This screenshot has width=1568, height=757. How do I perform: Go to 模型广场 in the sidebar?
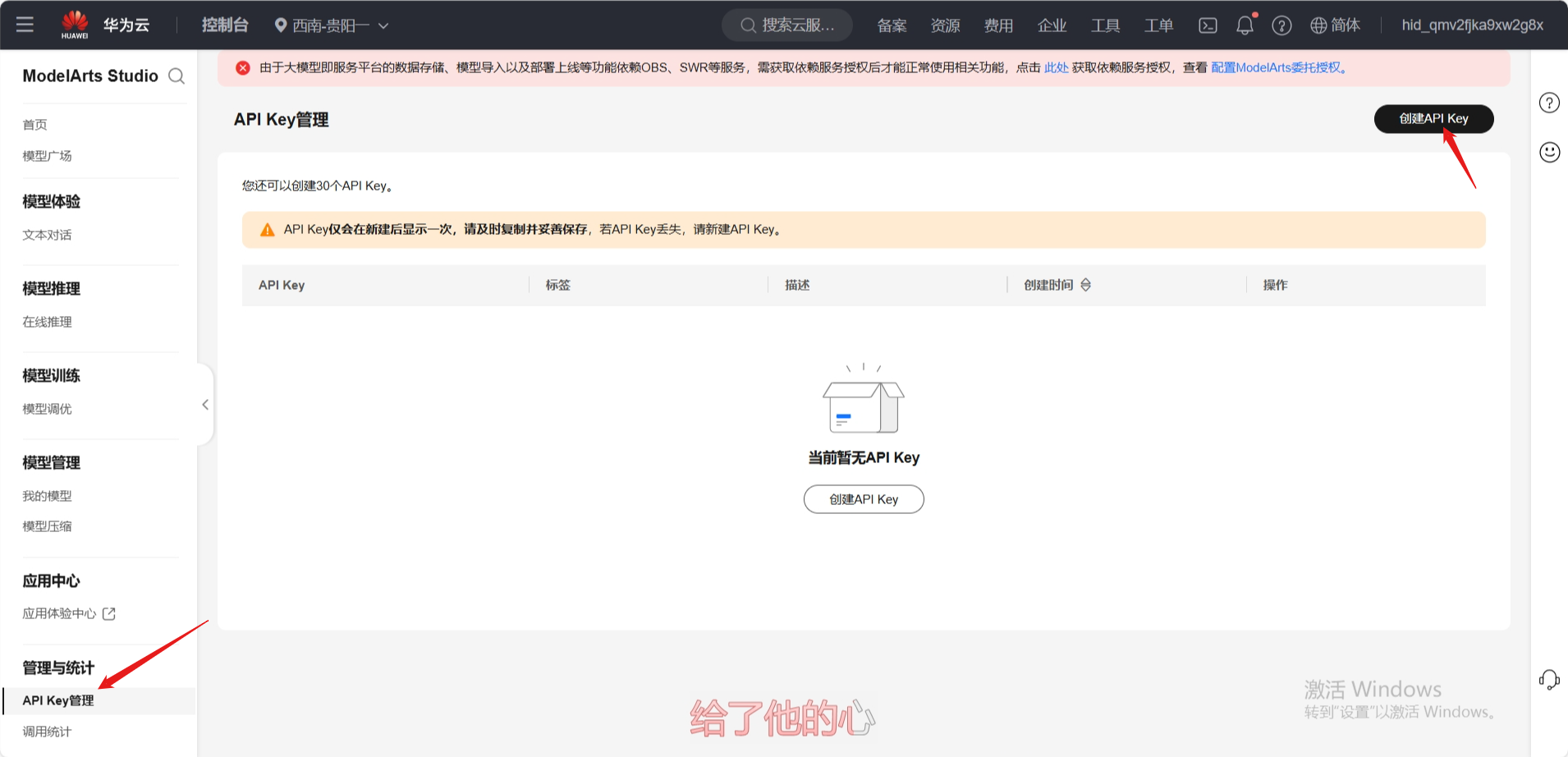point(47,156)
